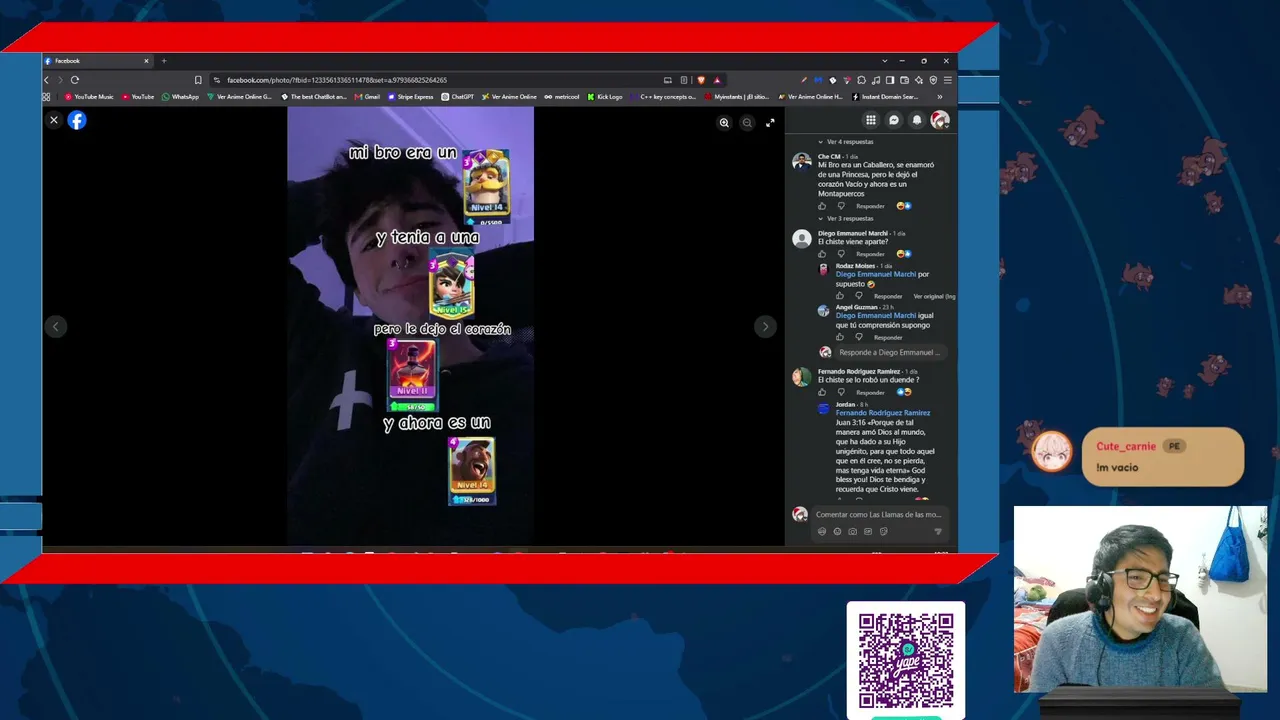Attach a photo to the comment
The height and width of the screenshot is (720, 1280).
click(852, 531)
